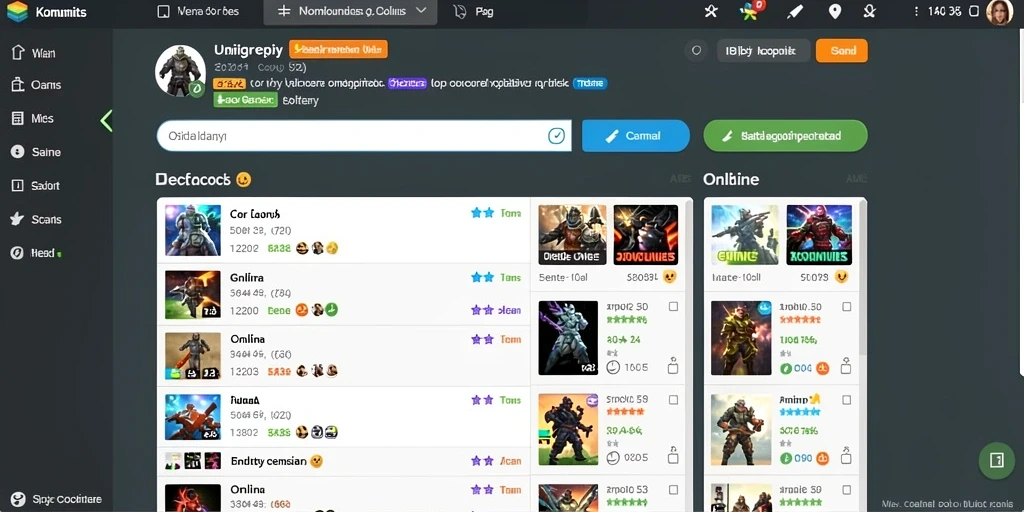Click the orange Send button
Screen dimensions: 1024x512
click(x=842, y=51)
